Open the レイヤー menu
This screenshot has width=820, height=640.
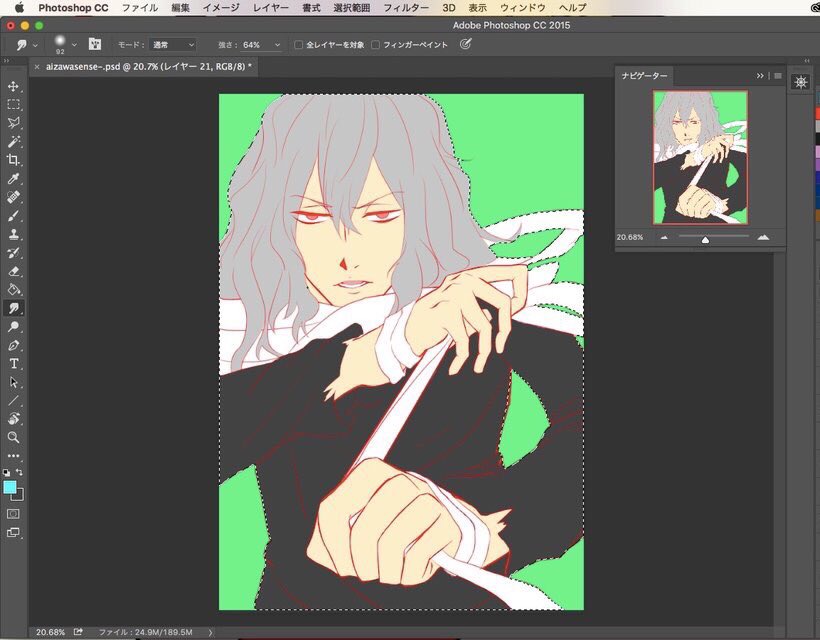(x=271, y=7)
